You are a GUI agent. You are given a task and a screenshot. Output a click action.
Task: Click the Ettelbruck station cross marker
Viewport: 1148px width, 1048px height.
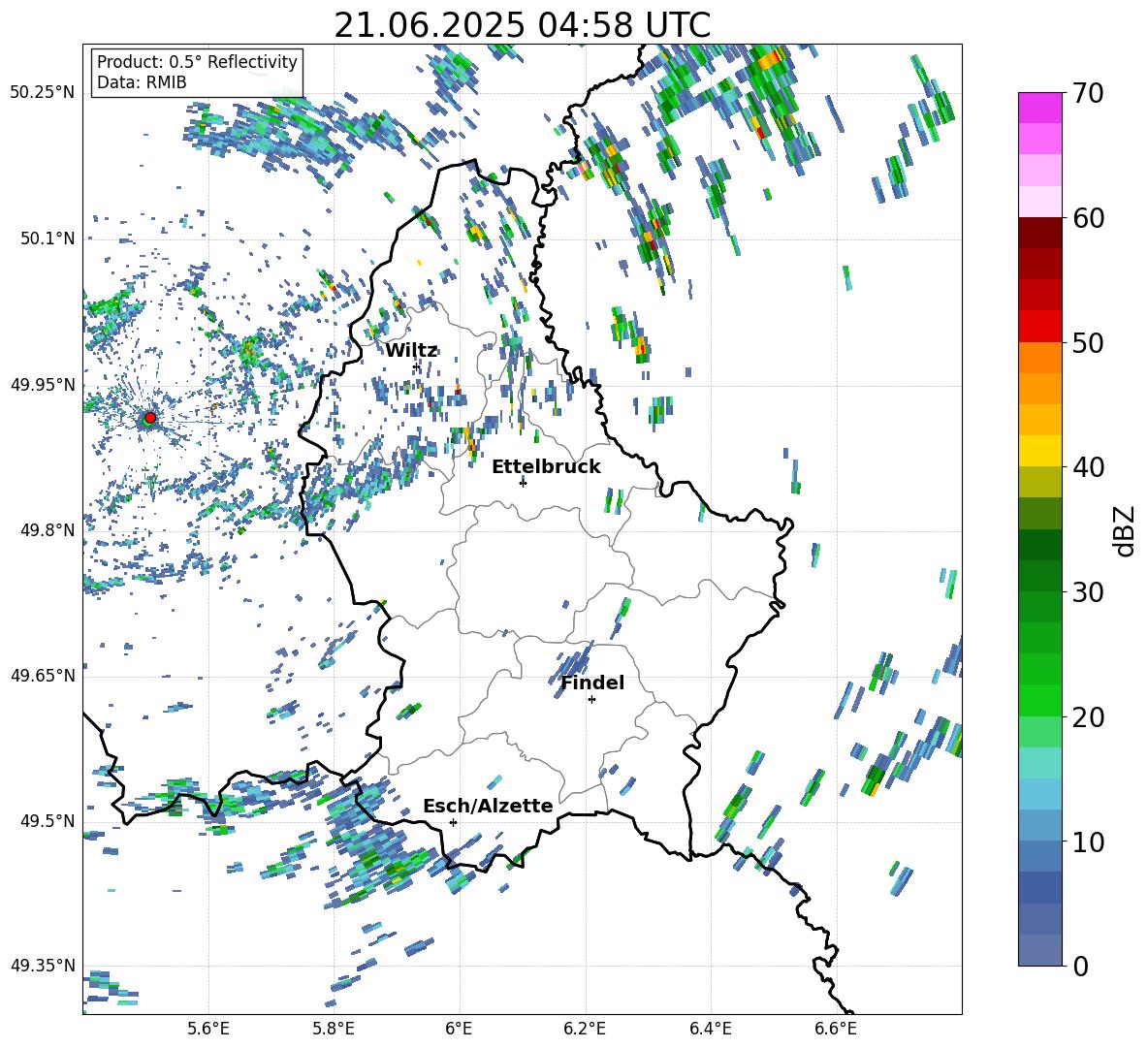coord(523,482)
